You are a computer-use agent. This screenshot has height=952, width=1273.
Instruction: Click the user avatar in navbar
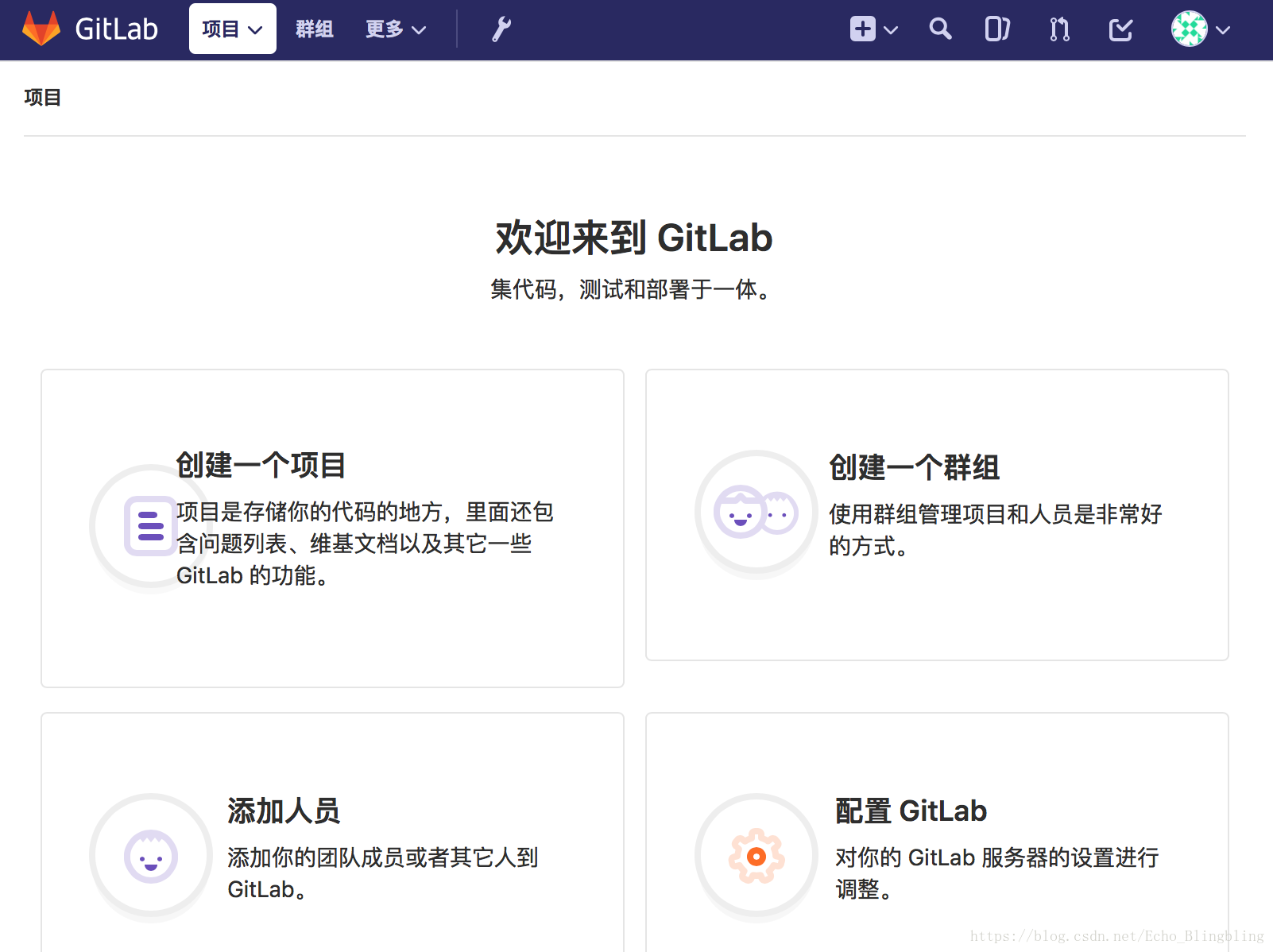tap(1189, 29)
